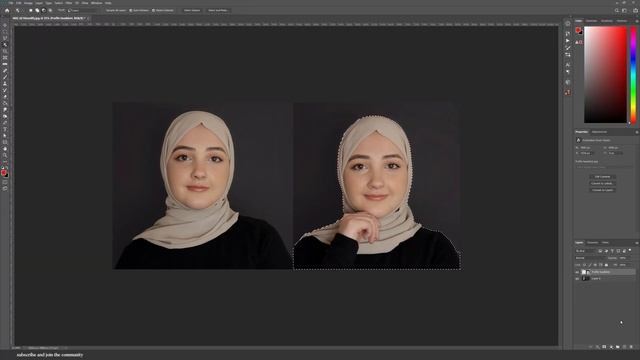Image resolution: width=640 pixels, height=360 pixels.
Task: Click the Profile headshot layer thumbnail
Action: [x=584, y=272]
